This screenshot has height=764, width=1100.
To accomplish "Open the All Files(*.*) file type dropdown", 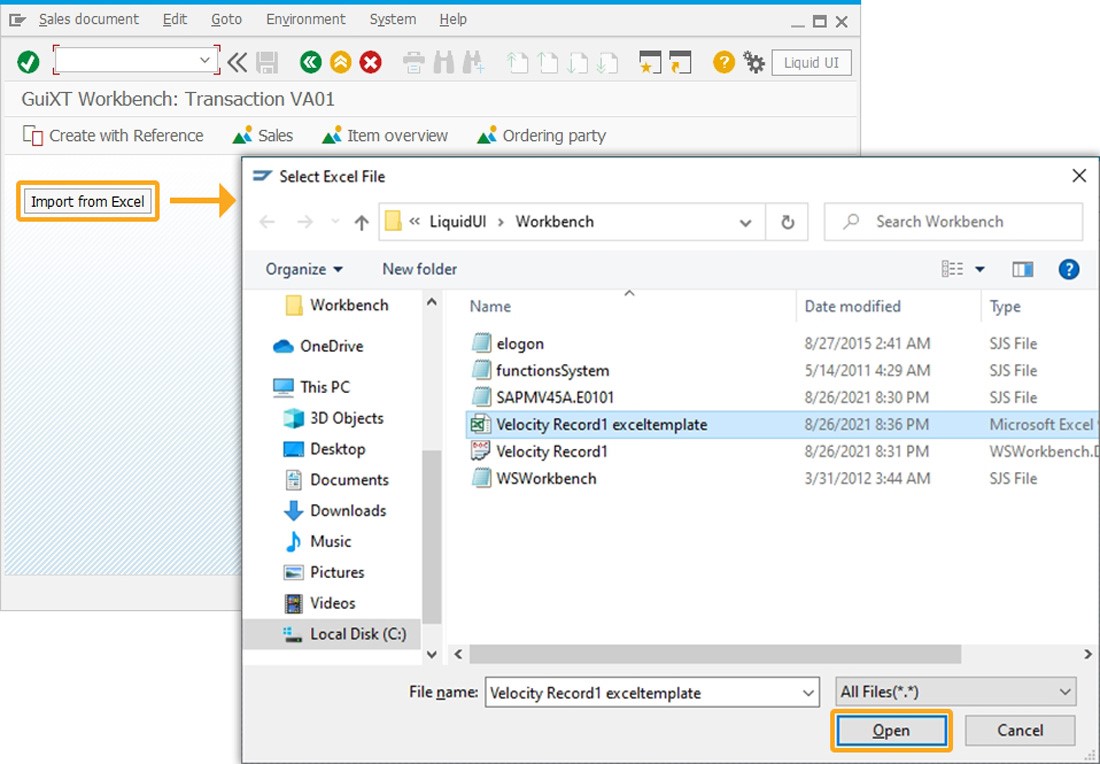I will tap(955, 692).
